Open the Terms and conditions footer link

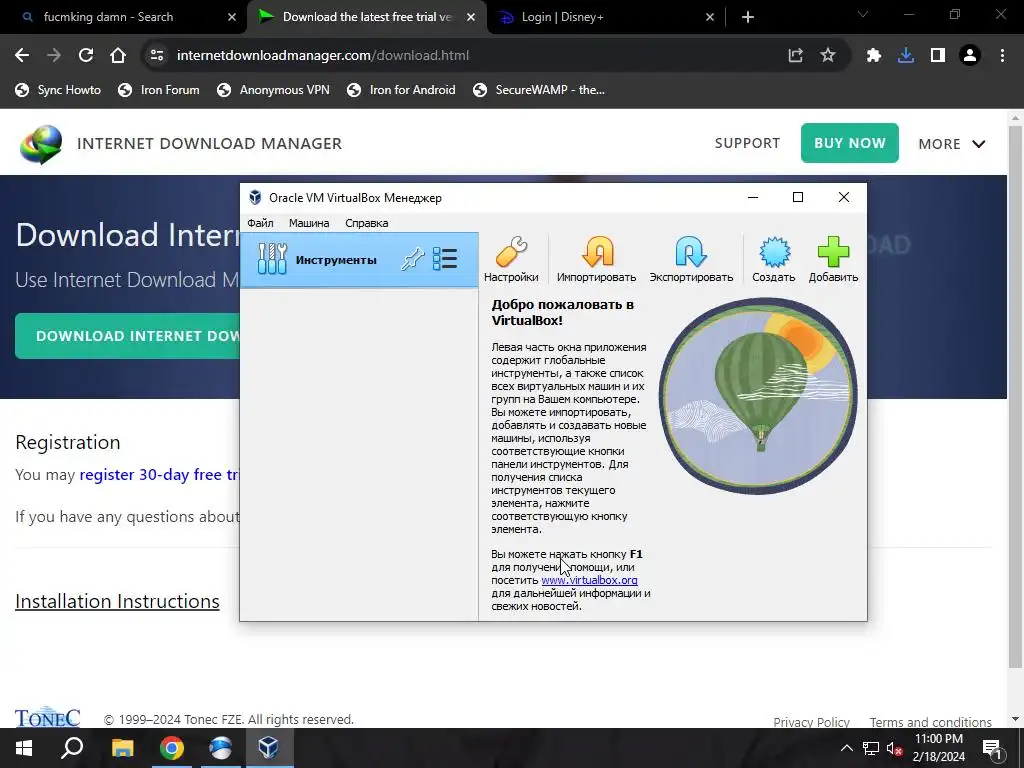click(x=931, y=722)
